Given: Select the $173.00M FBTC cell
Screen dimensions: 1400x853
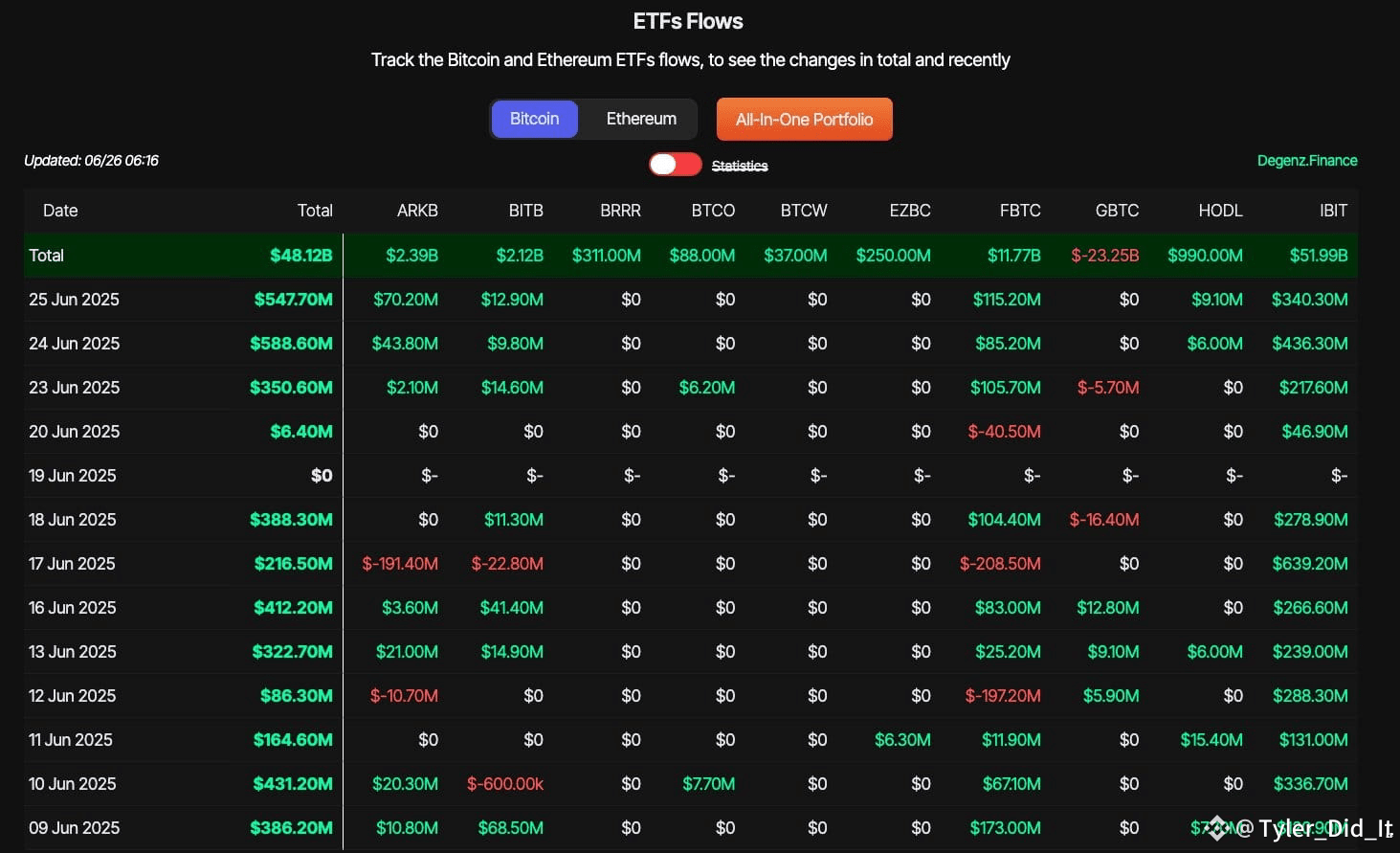Looking at the screenshot, I should 1006,828.
